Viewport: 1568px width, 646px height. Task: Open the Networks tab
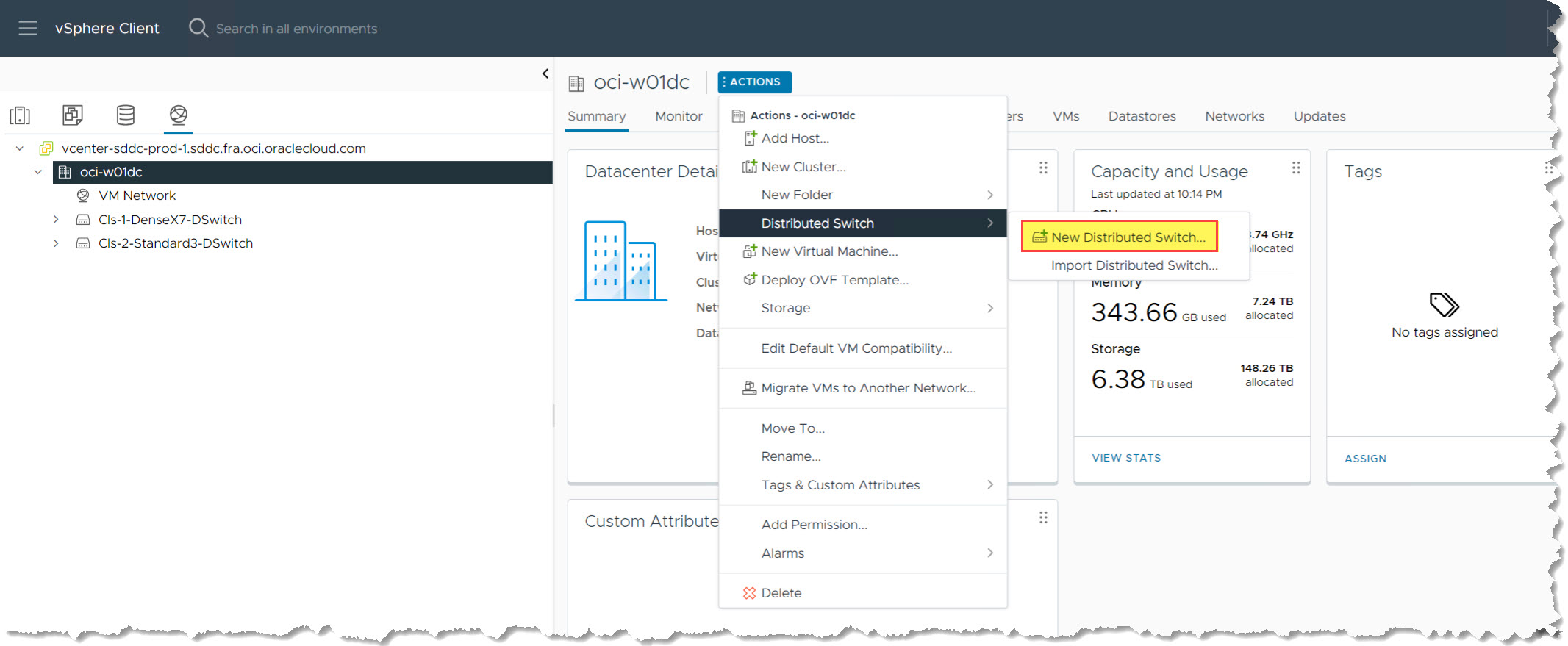click(1234, 116)
